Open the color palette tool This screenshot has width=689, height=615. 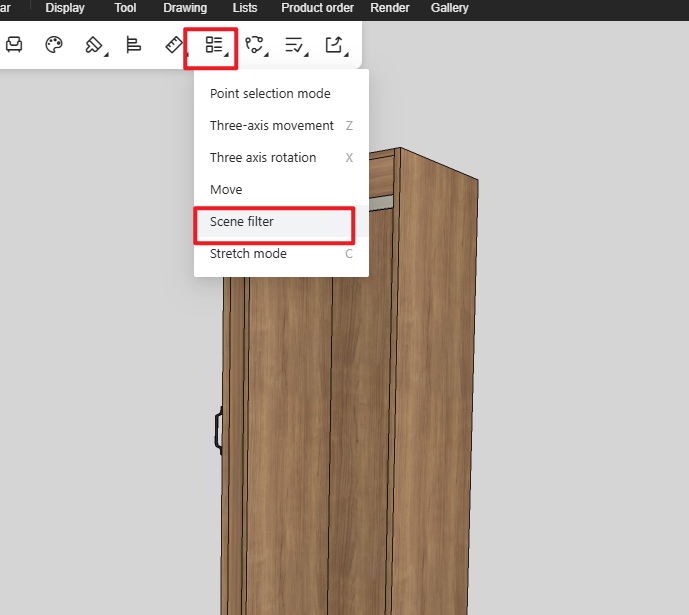[x=55, y=45]
